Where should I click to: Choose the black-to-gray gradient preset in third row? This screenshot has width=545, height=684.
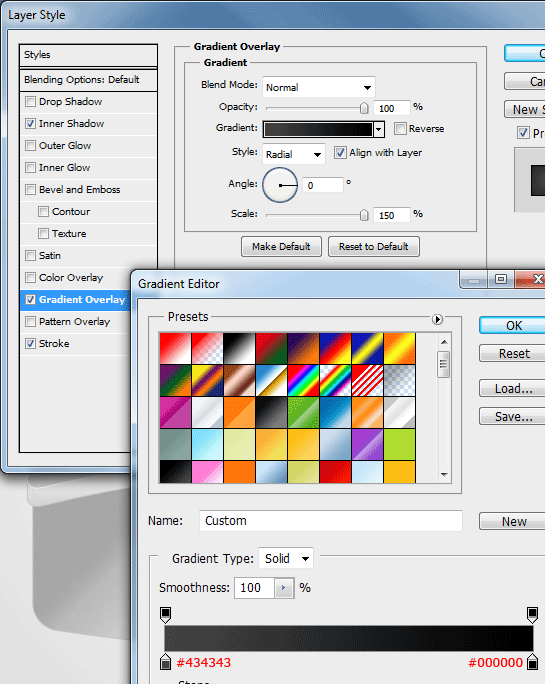tap(271, 412)
